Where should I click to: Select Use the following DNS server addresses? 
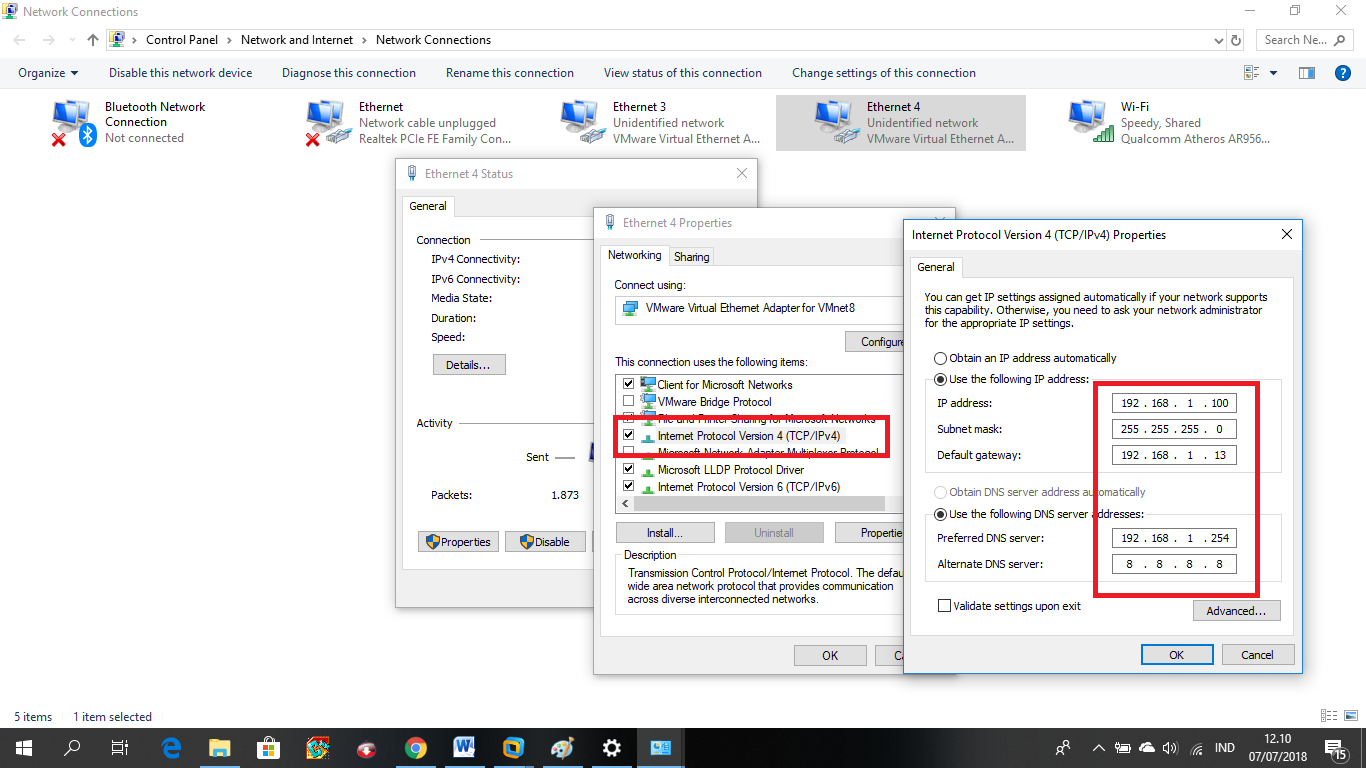[x=940, y=514]
